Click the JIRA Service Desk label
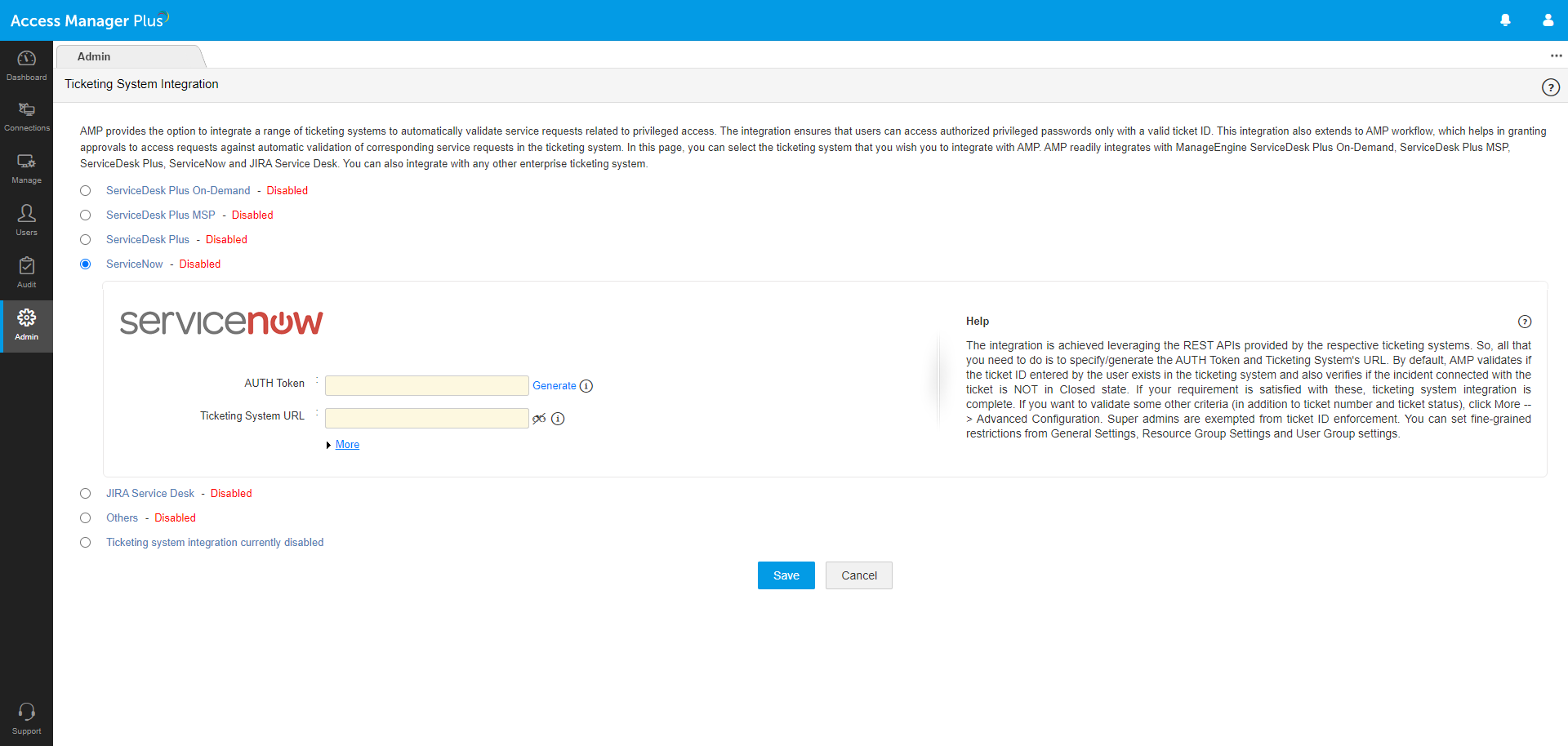Screen dimensions: 1568x746 (150, 494)
